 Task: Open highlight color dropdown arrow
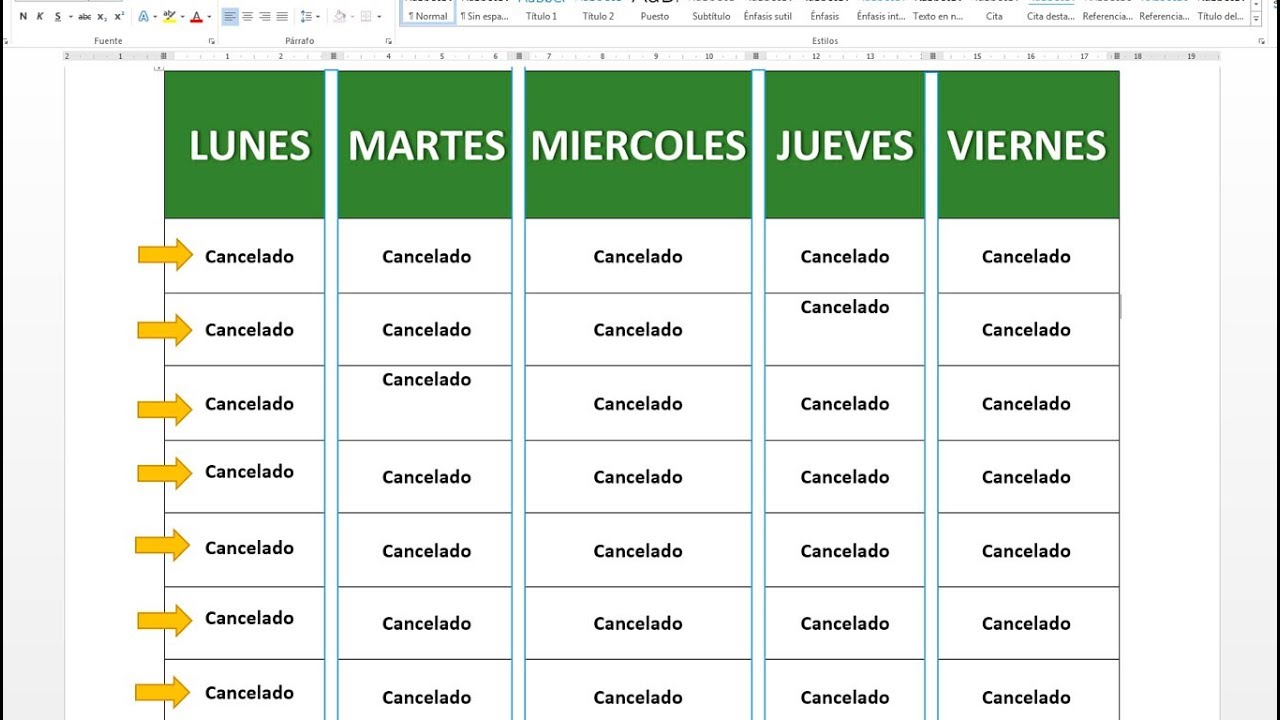point(181,17)
